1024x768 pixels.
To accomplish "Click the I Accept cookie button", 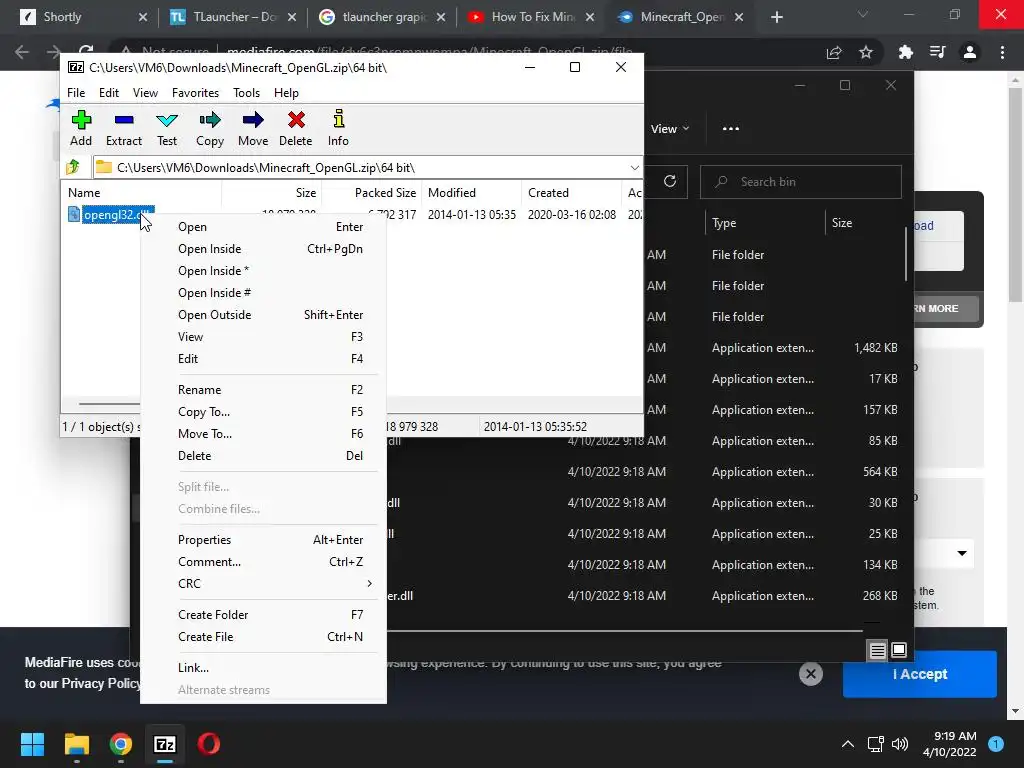I will point(920,674).
